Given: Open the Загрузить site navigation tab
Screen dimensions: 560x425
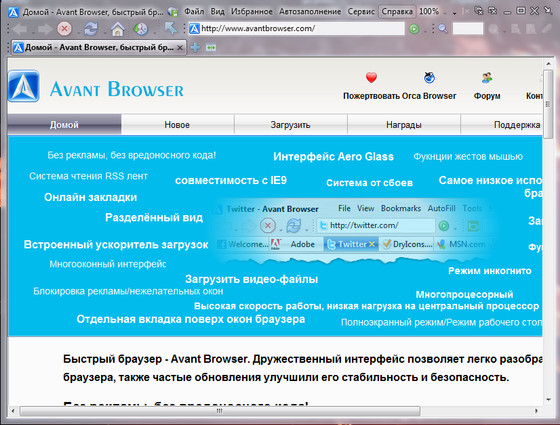Looking at the screenshot, I should (x=290, y=125).
